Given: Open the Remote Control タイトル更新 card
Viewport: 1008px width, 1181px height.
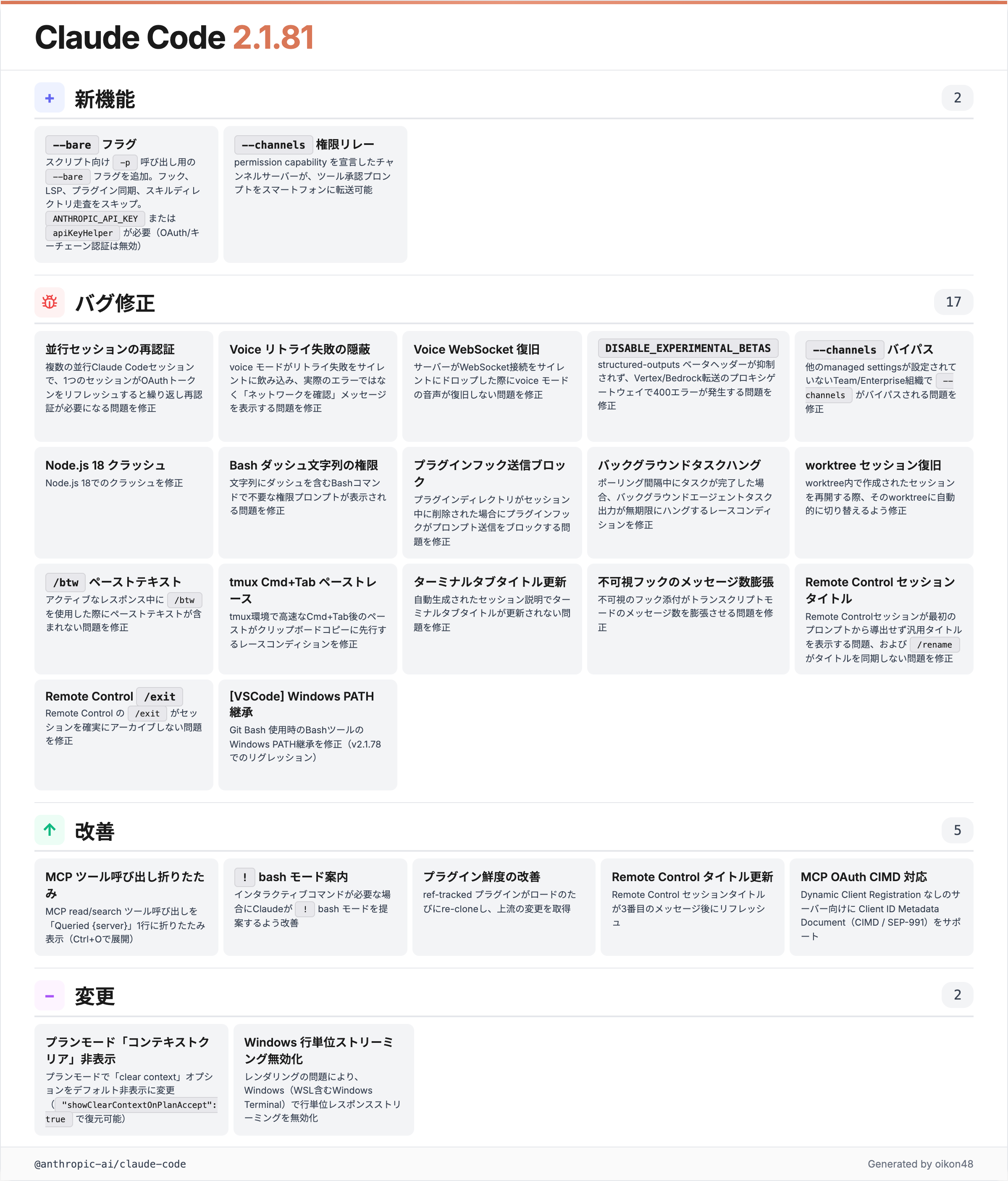Looking at the screenshot, I should click(x=692, y=907).
